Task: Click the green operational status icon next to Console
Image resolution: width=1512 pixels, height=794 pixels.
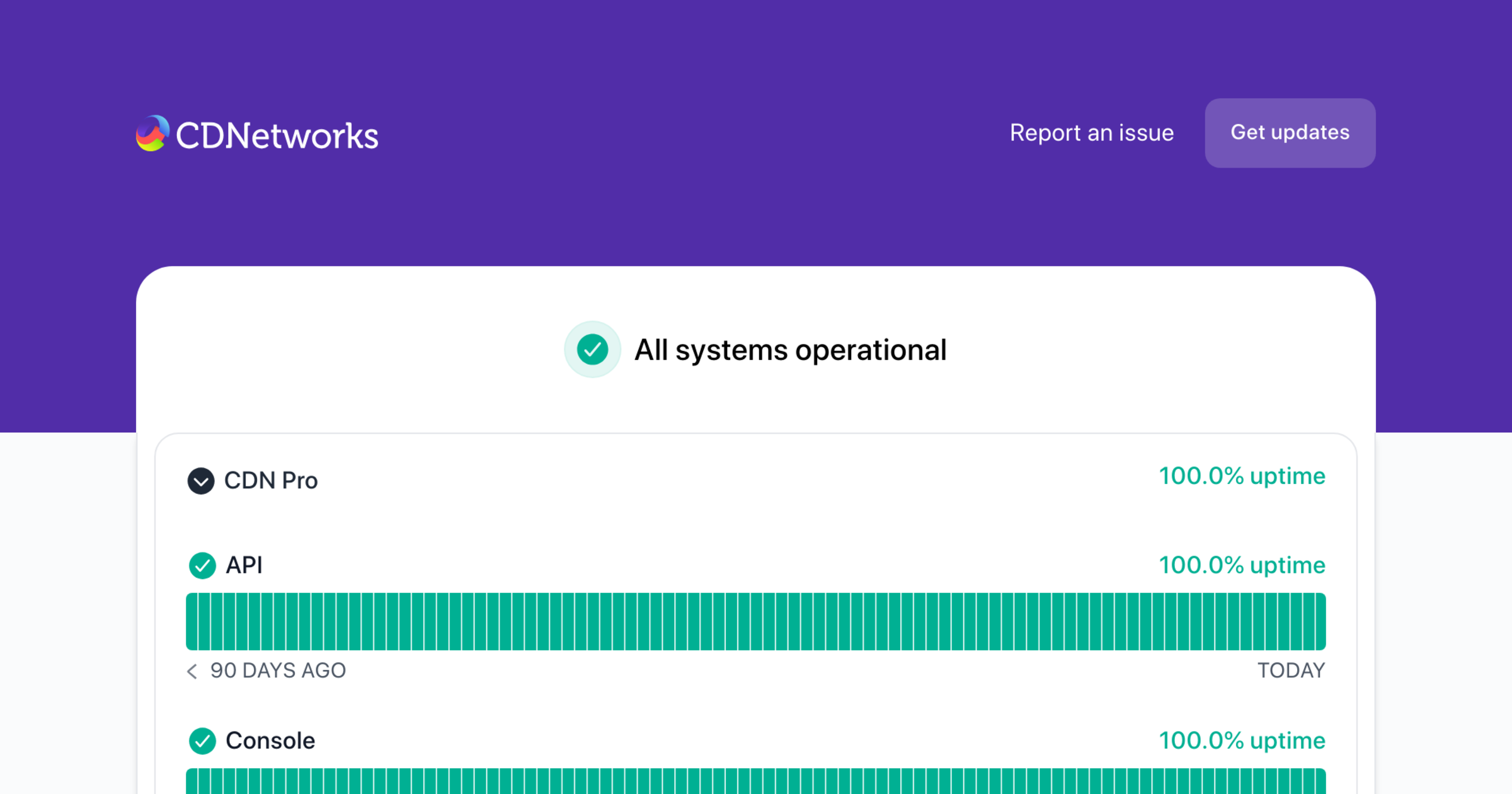Action: [x=202, y=742]
